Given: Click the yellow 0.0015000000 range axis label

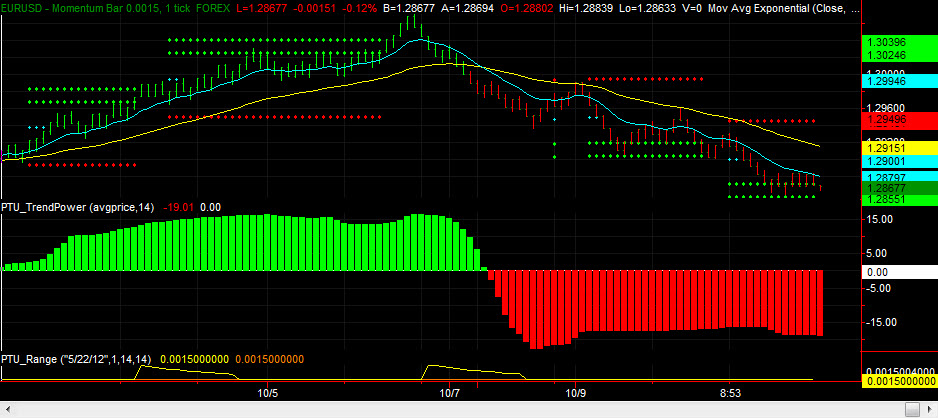Looking at the screenshot, I should [899, 382].
